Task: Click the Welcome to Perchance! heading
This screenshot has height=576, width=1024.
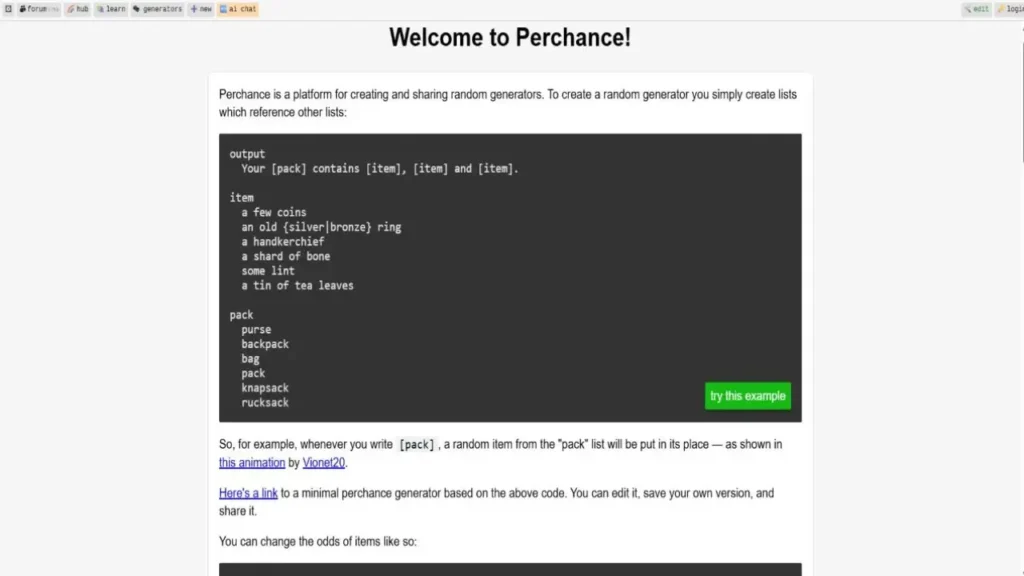Action: [511, 37]
